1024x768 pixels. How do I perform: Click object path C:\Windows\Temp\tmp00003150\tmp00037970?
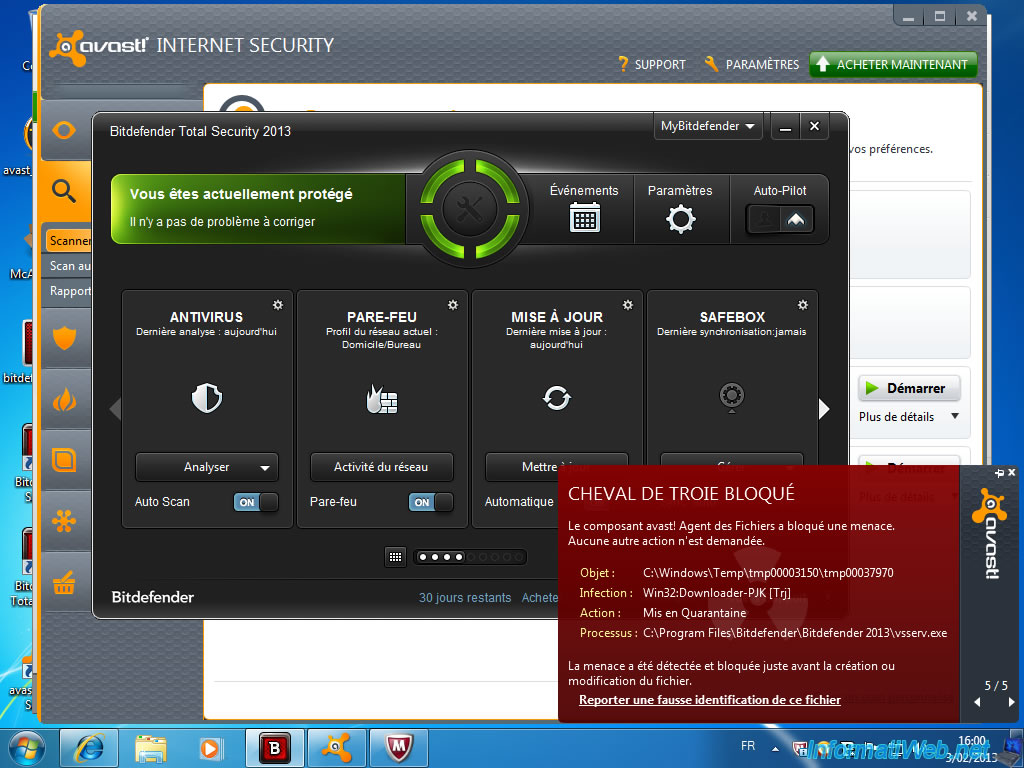click(x=768, y=573)
